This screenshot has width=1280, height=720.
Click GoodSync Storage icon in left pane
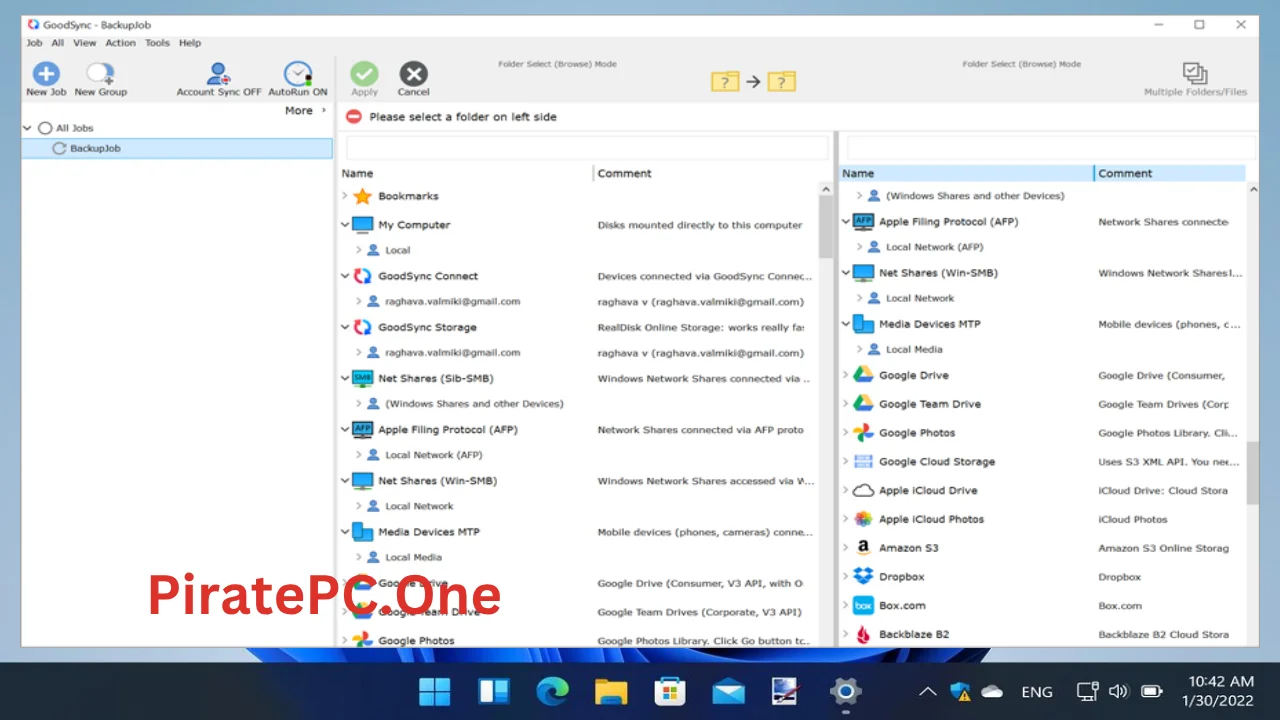[362, 327]
